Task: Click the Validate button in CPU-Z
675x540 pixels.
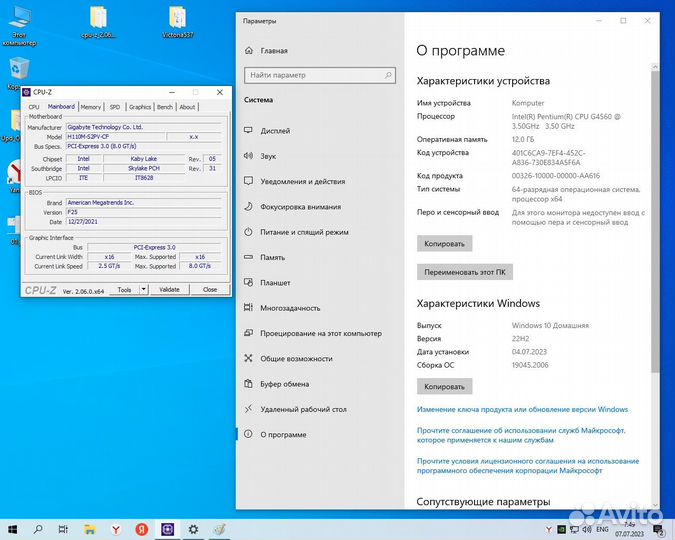Action: 170,289
